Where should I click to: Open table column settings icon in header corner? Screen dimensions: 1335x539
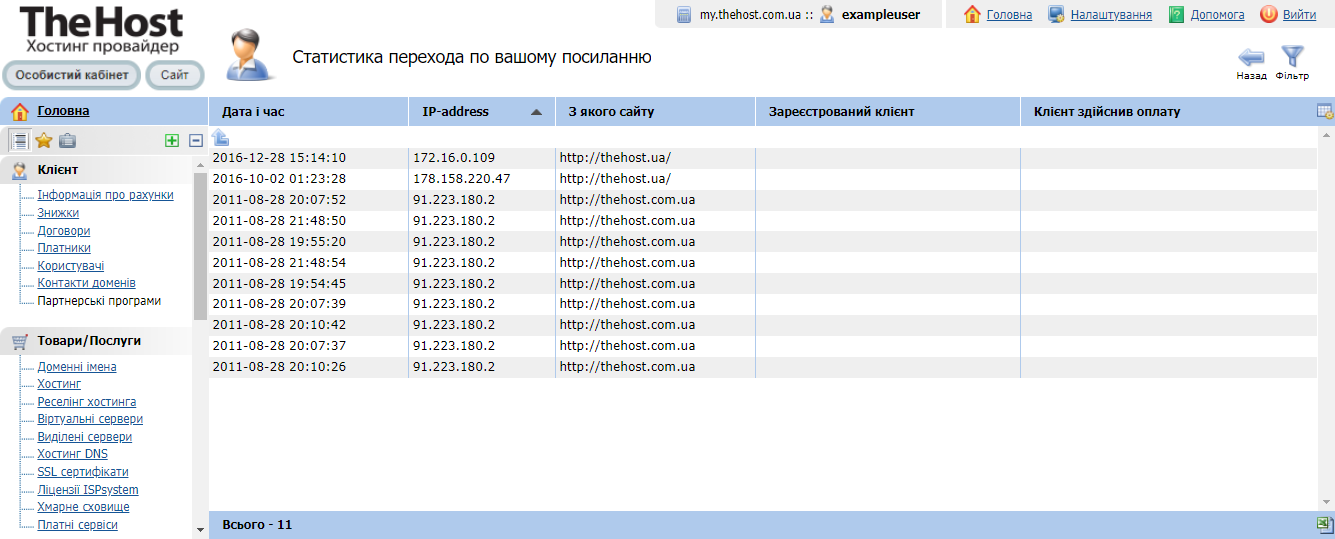coord(1325,111)
